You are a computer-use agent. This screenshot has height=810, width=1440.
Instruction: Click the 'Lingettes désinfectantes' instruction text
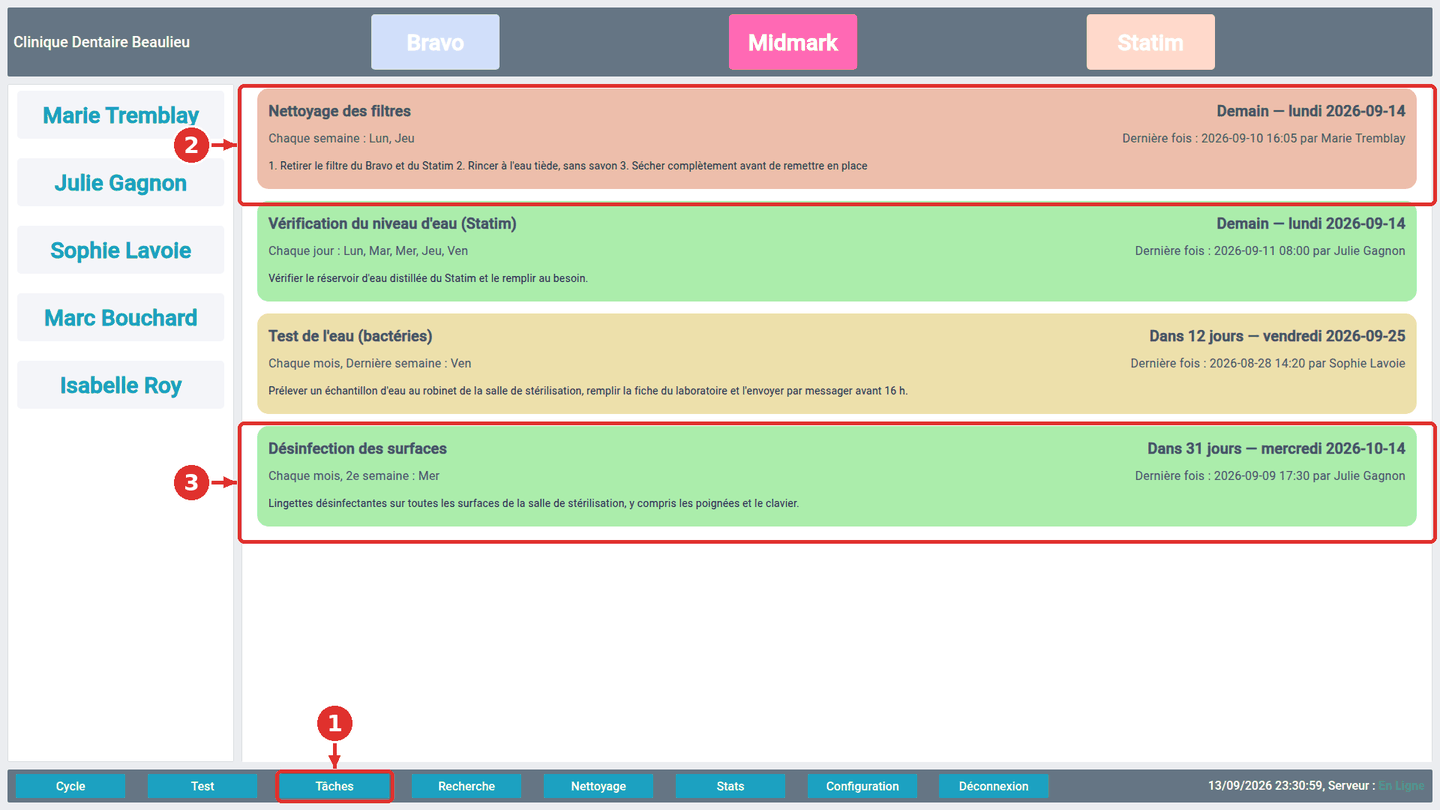point(534,503)
